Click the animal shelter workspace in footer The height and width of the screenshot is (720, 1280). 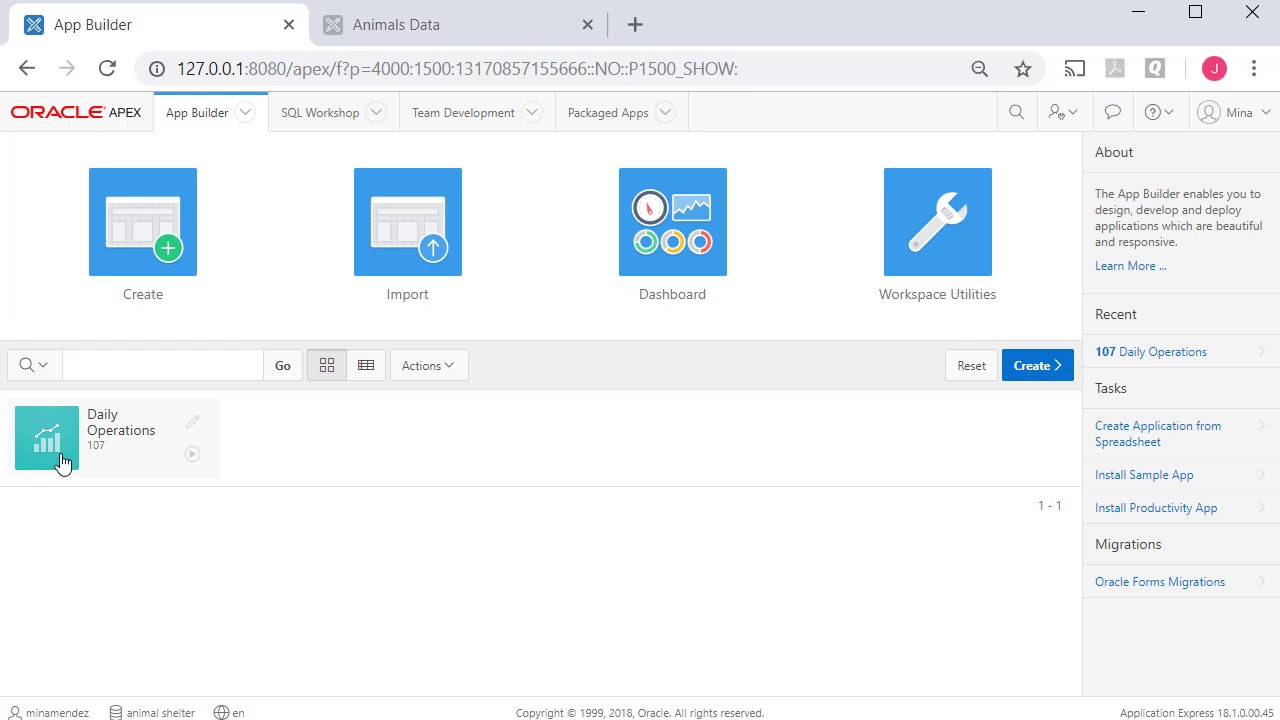152,713
